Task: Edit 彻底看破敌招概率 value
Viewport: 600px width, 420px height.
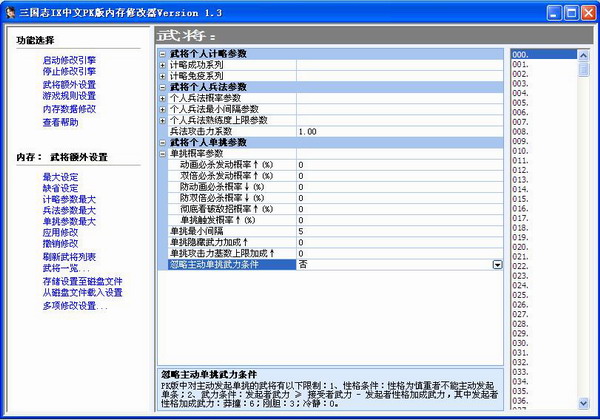Action: tap(399, 209)
